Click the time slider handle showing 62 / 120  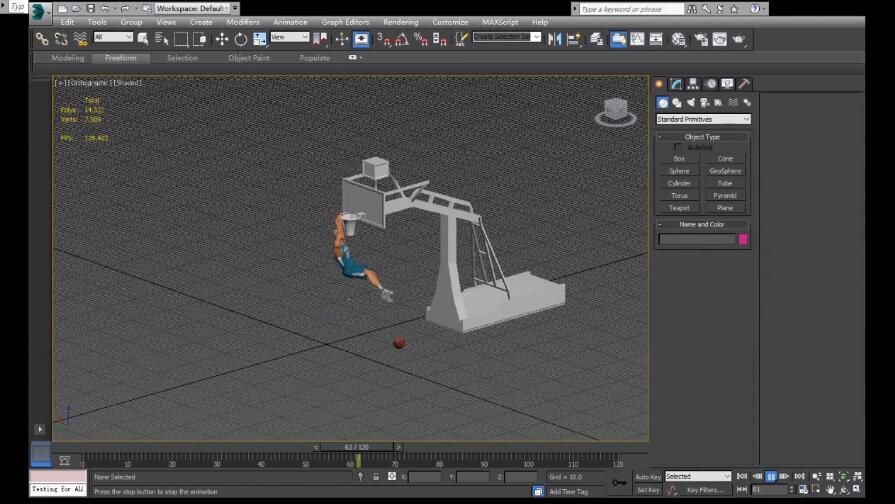357,447
